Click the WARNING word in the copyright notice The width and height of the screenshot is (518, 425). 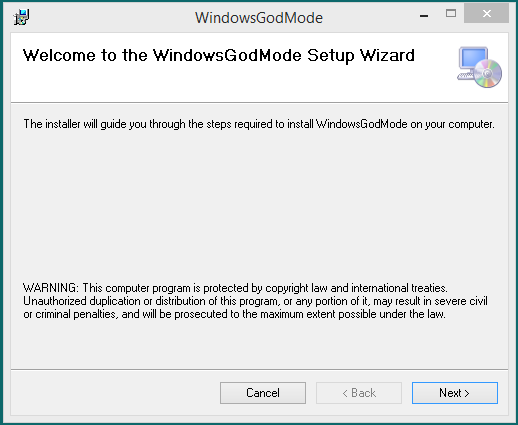(51, 288)
